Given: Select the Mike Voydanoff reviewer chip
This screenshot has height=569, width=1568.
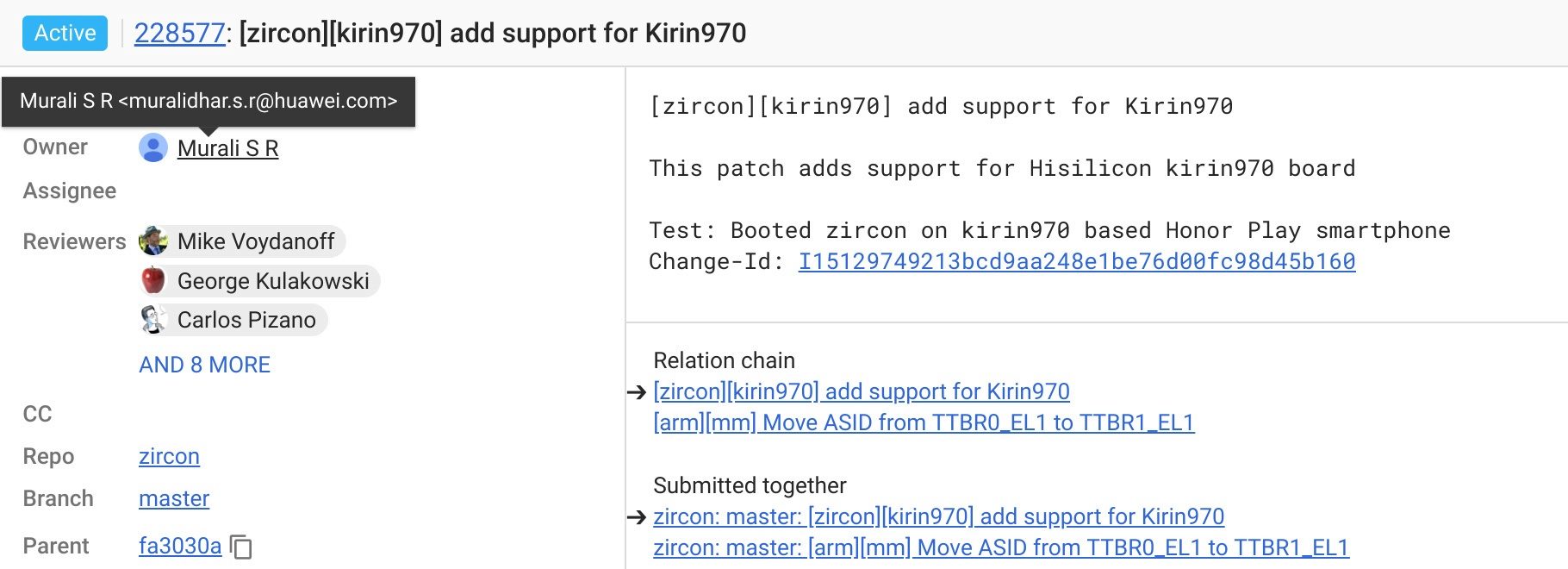Looking at the screenshot, I should 256,241.
